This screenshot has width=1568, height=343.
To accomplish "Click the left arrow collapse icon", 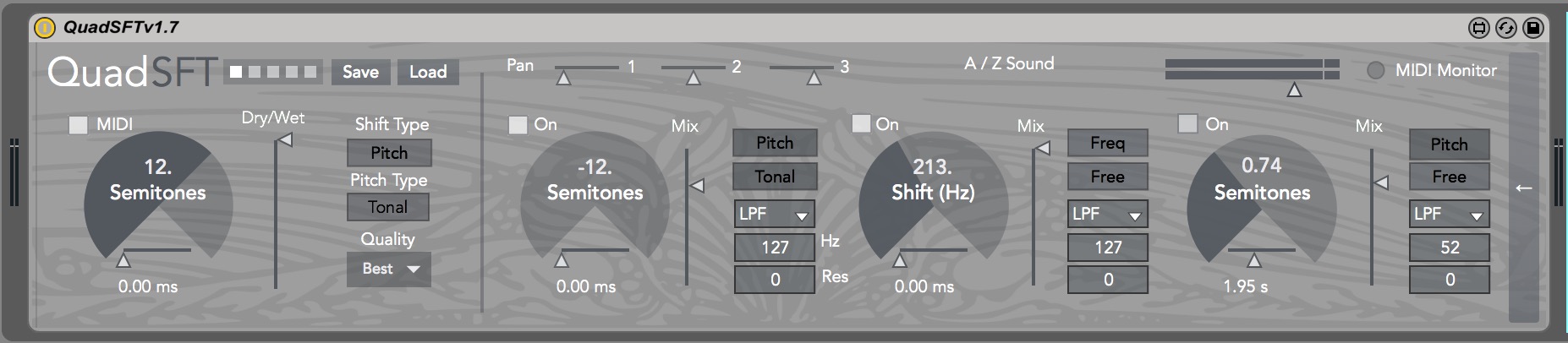I will (x=1523, y=188).
